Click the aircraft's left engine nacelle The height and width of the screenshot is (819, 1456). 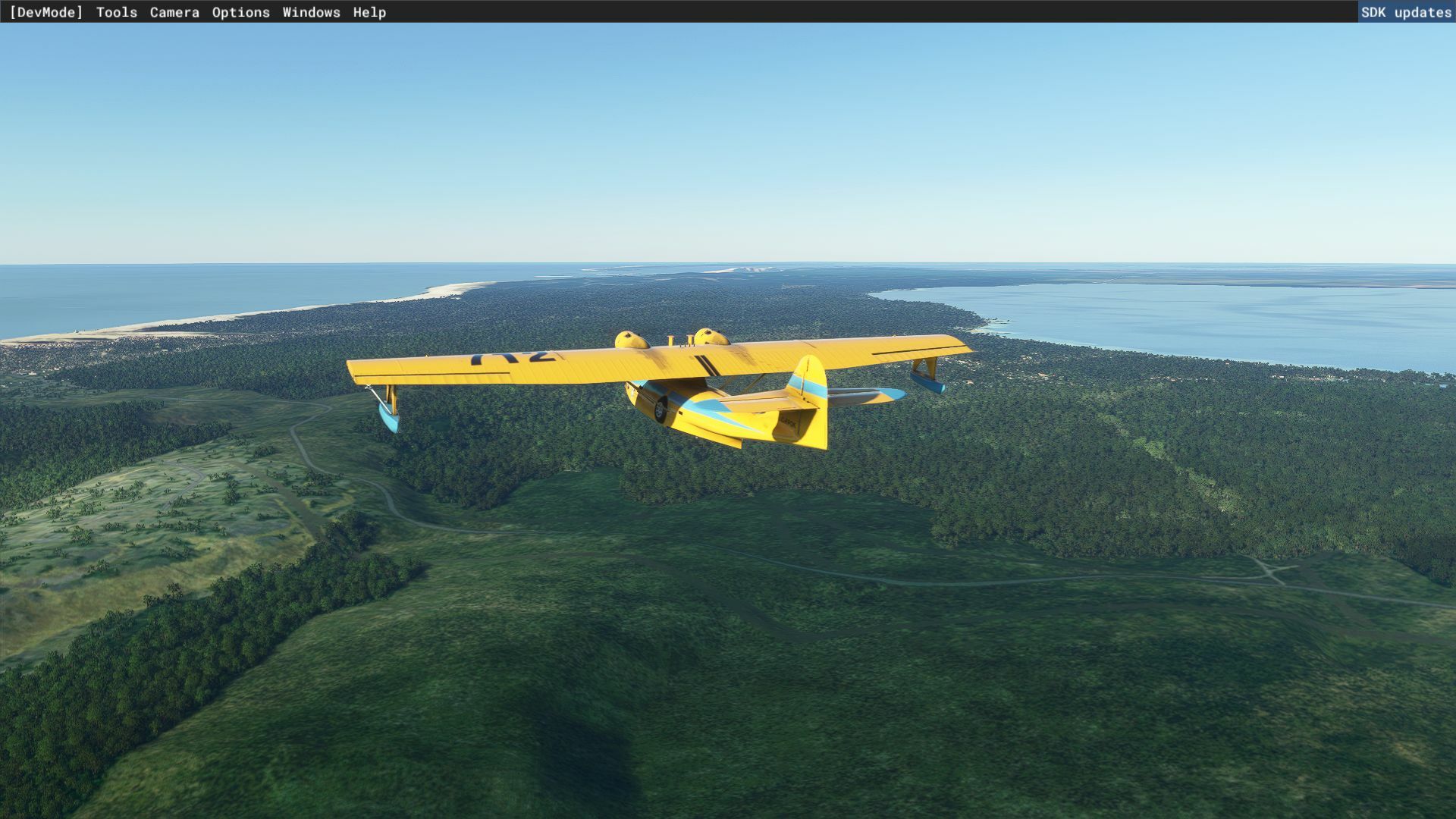coord(631,340)
